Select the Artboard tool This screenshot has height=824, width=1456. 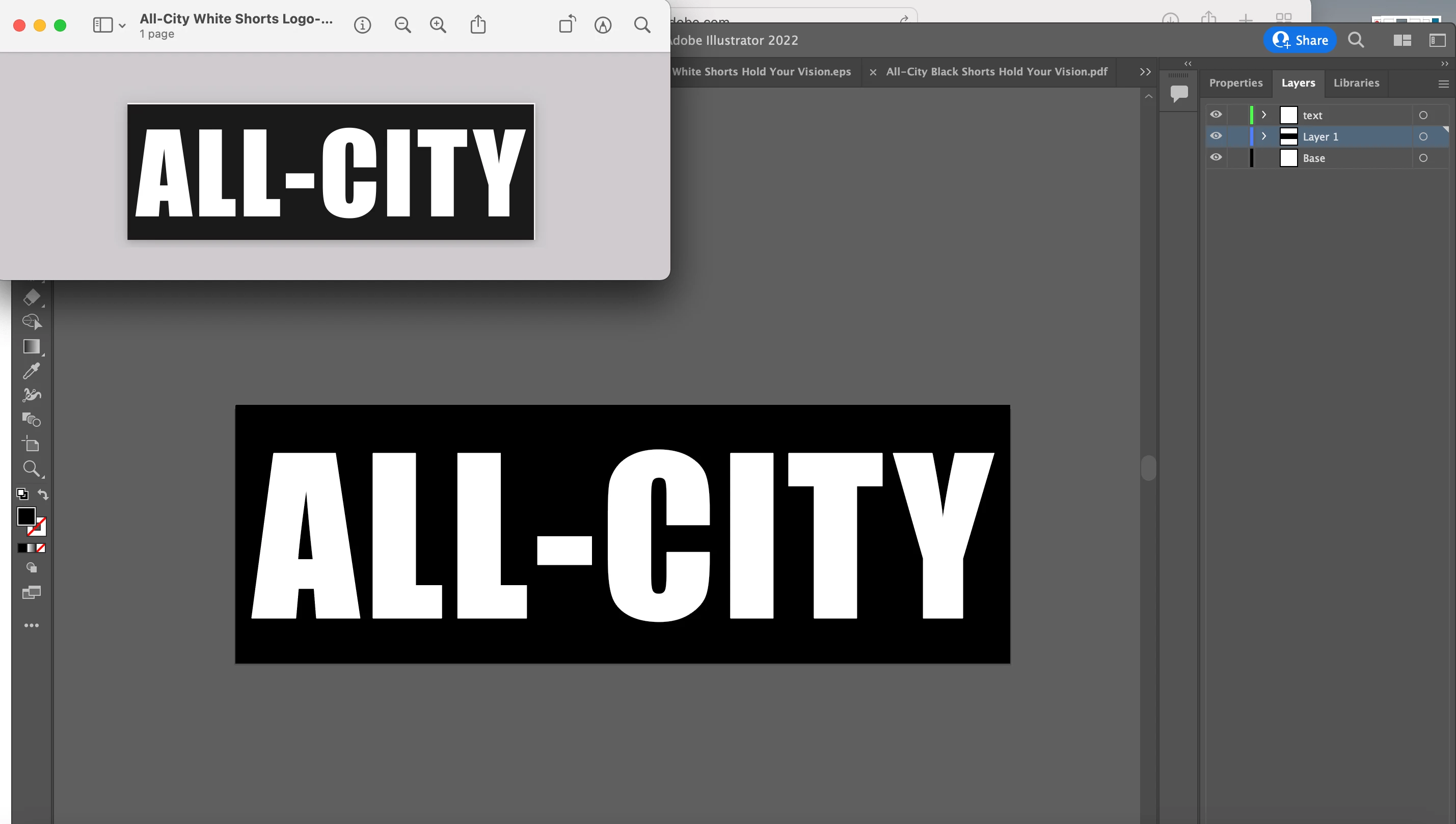(x=32, y=444)
